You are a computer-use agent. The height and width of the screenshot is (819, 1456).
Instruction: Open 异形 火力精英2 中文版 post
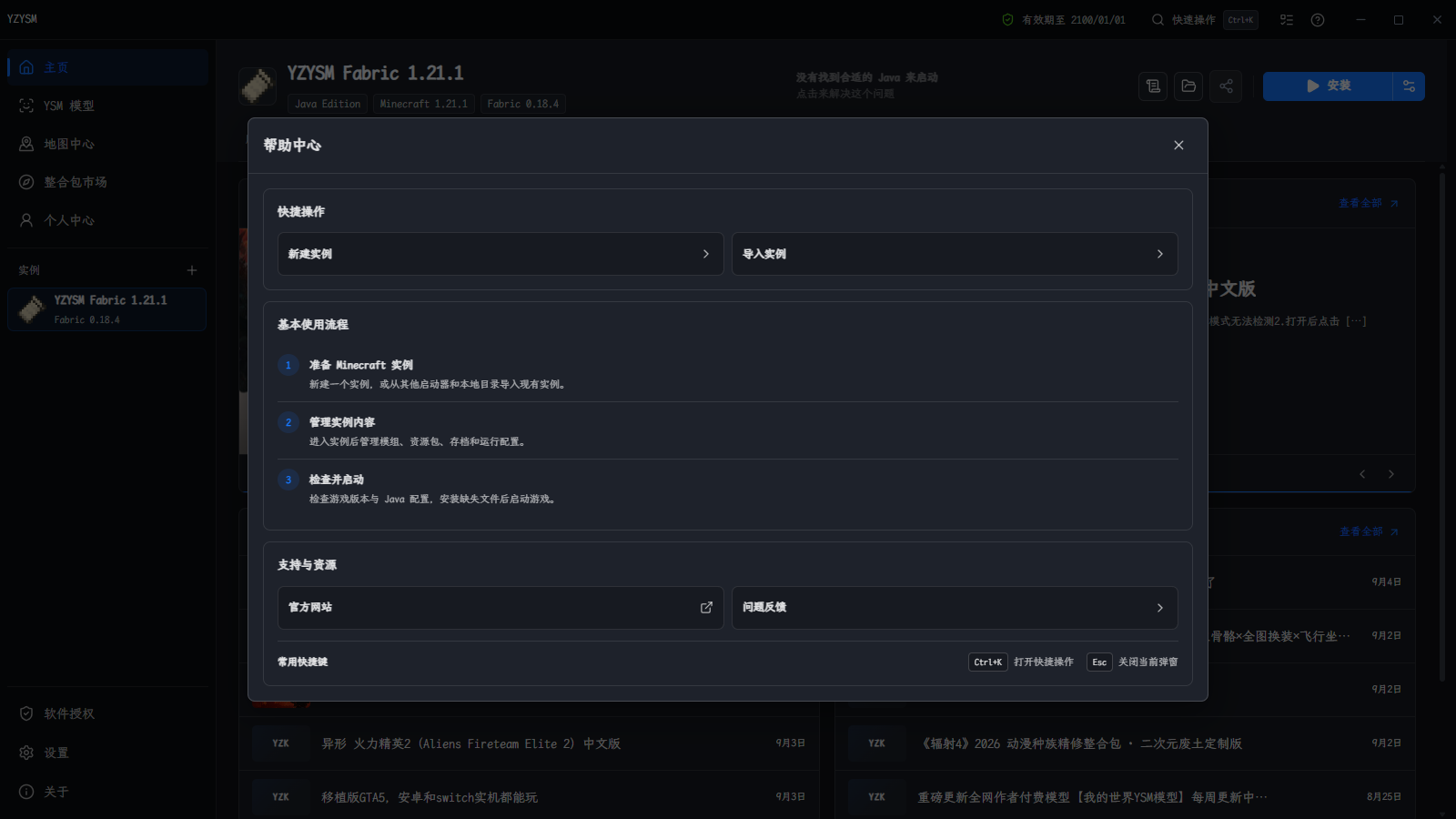(530, 743)
